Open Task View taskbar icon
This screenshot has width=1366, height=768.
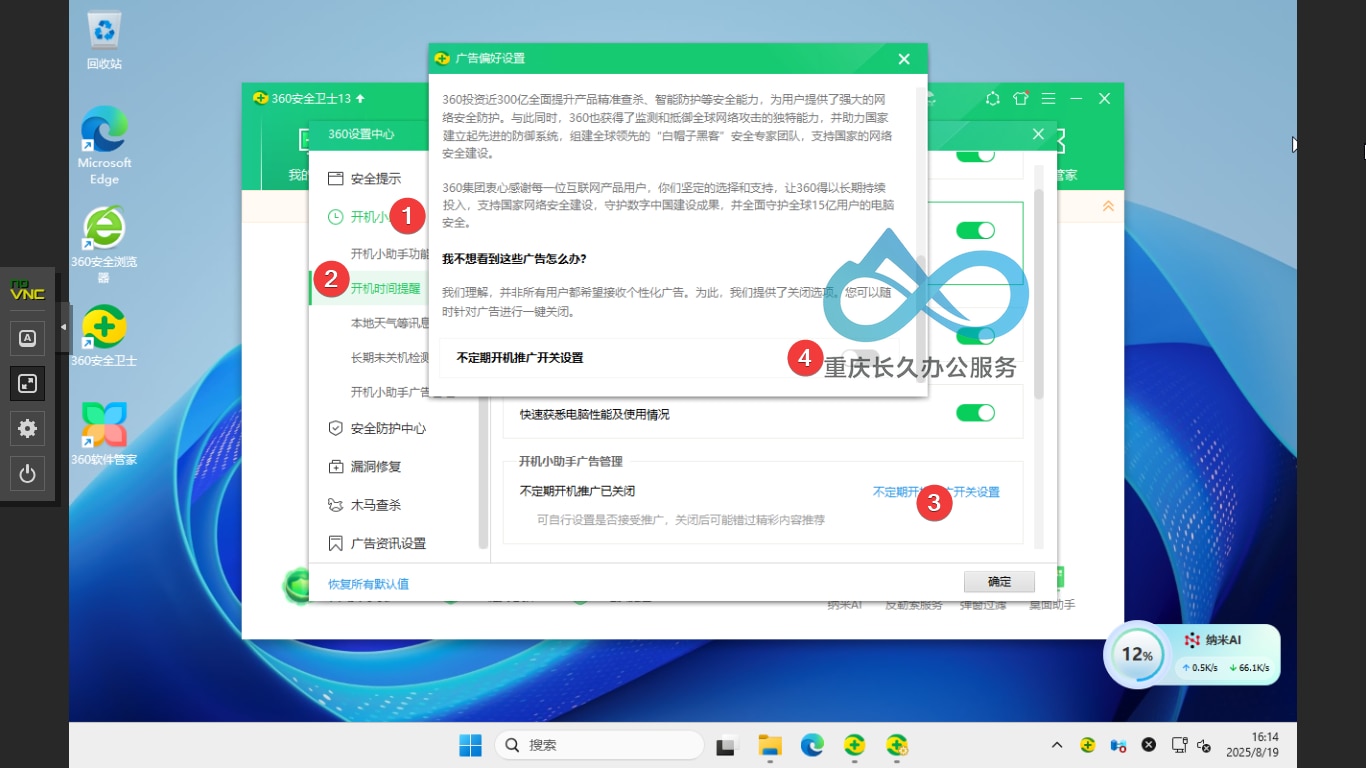(x=727, y=745)
